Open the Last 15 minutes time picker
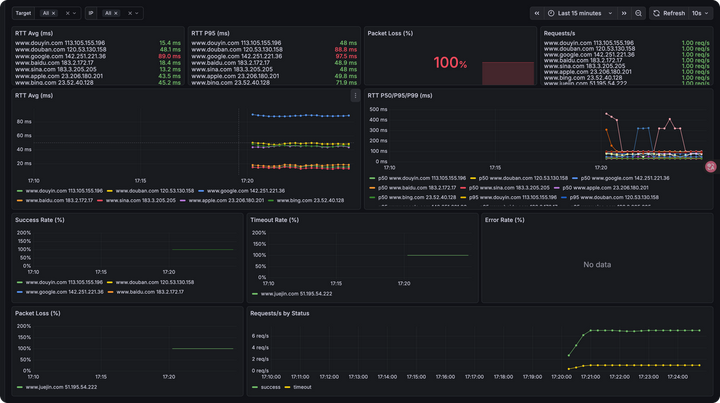The image size is (720, 403). [x=580, y=13]
